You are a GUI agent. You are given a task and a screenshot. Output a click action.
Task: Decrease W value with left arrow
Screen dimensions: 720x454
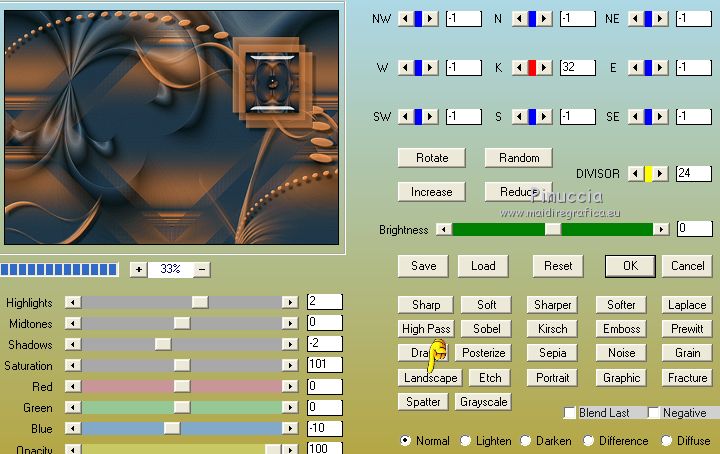pos(405,68)
